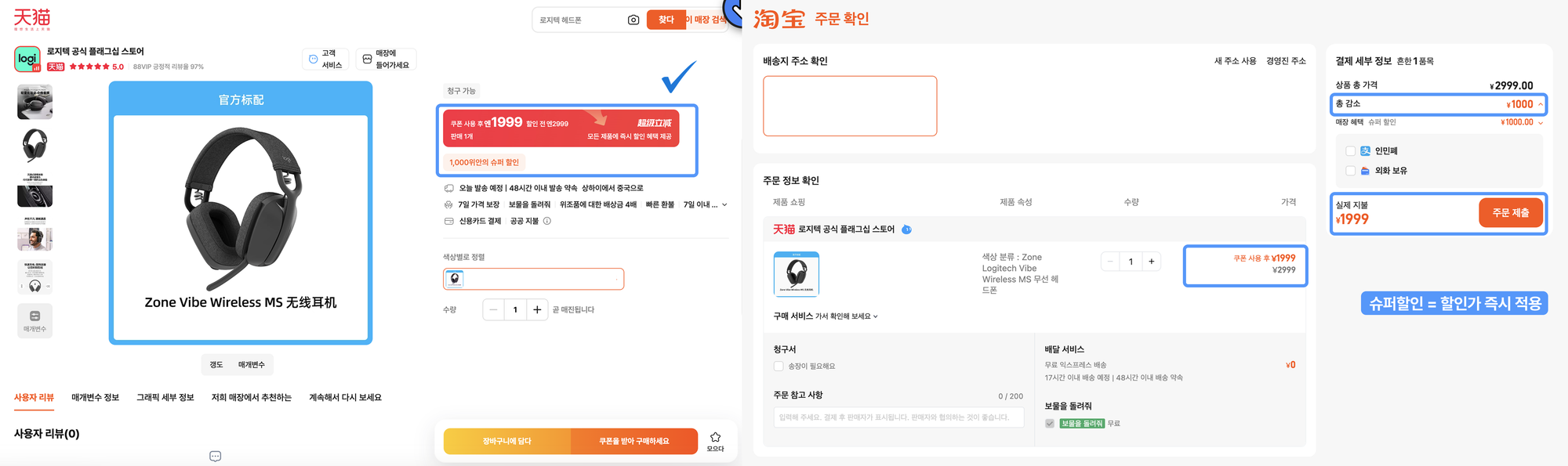1568x466 pixels.
Task: Switch to 사용자 리뷰 tab
Action: tap(34, 398)
